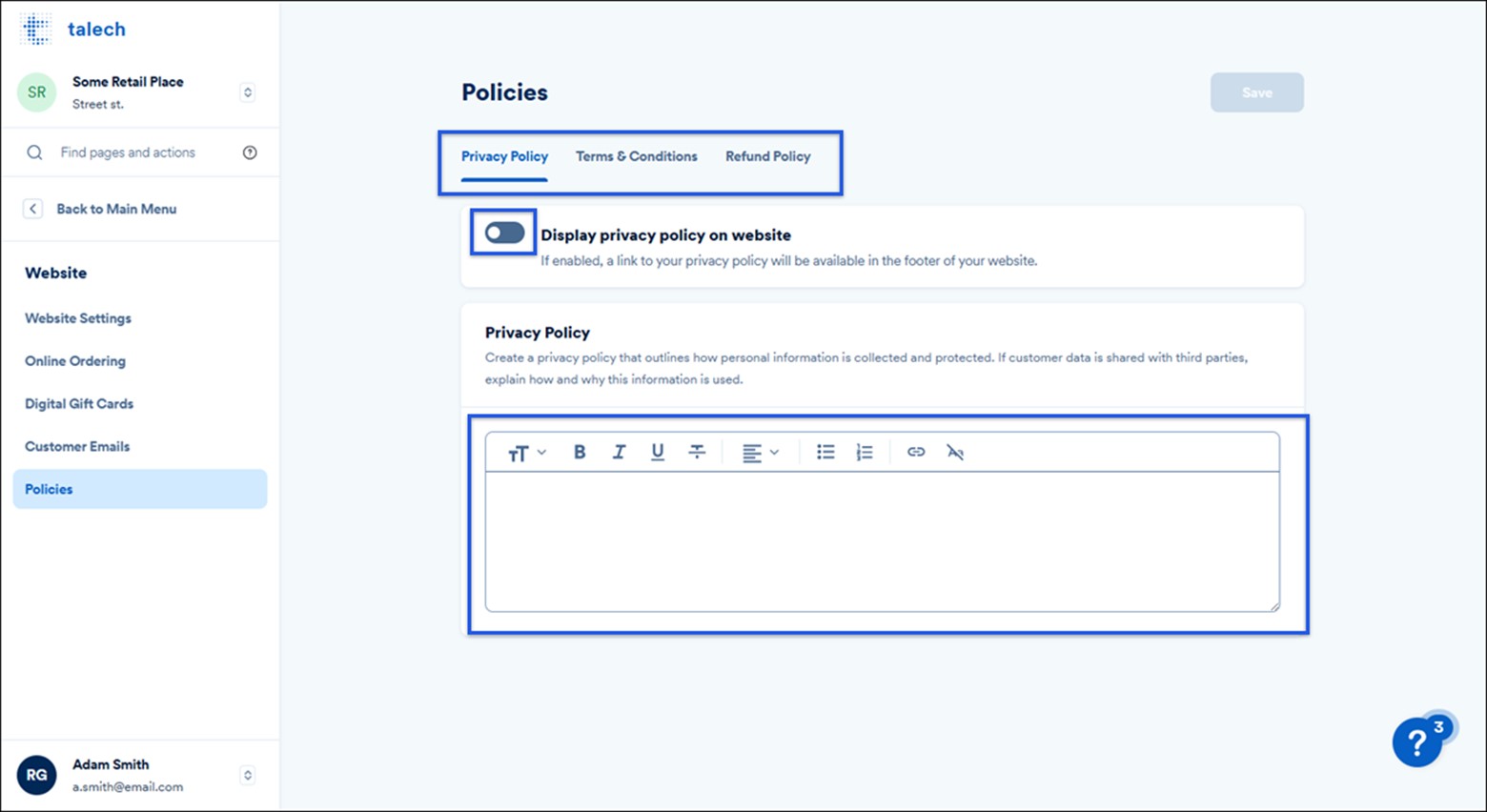Insert a hyperlink using the link icon
The height and width of the screenshot is (812, 1487).
point(914,452)
